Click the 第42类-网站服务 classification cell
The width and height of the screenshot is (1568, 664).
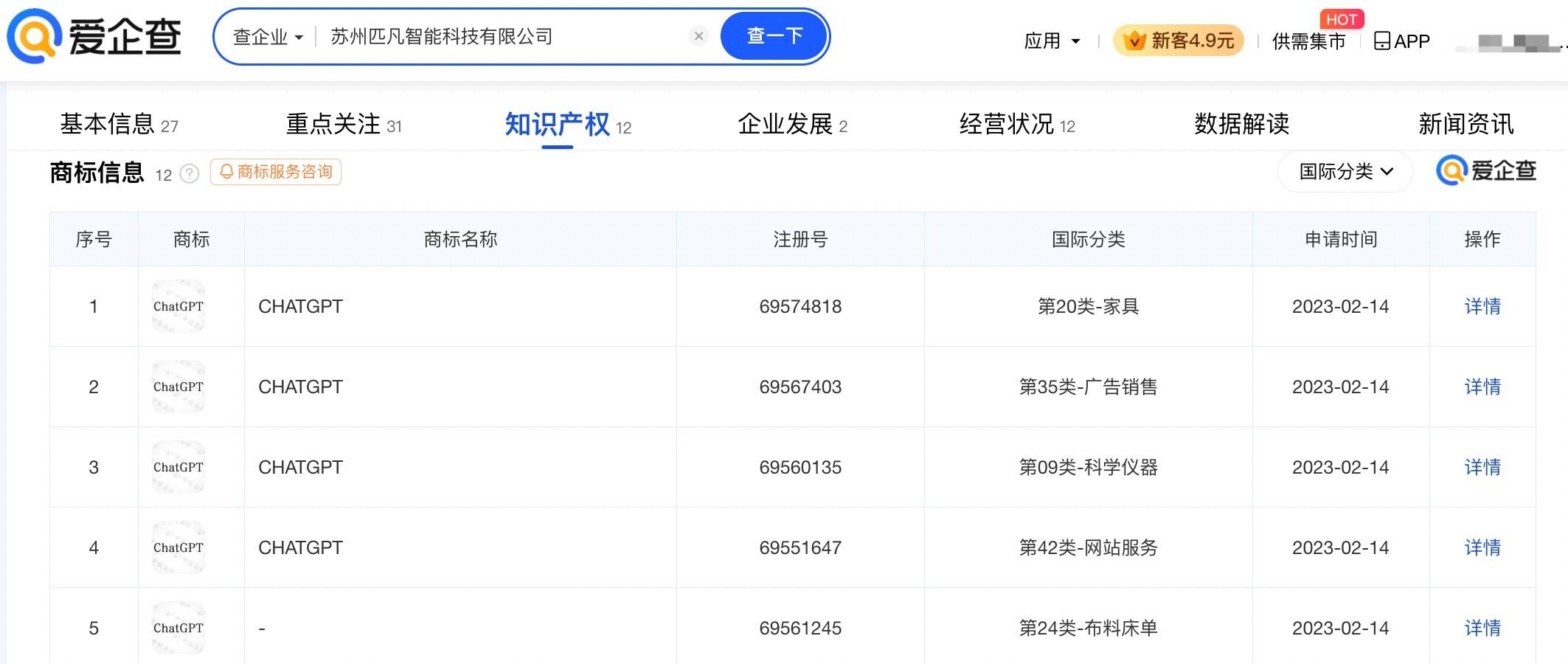click(x=1088, y=547)
